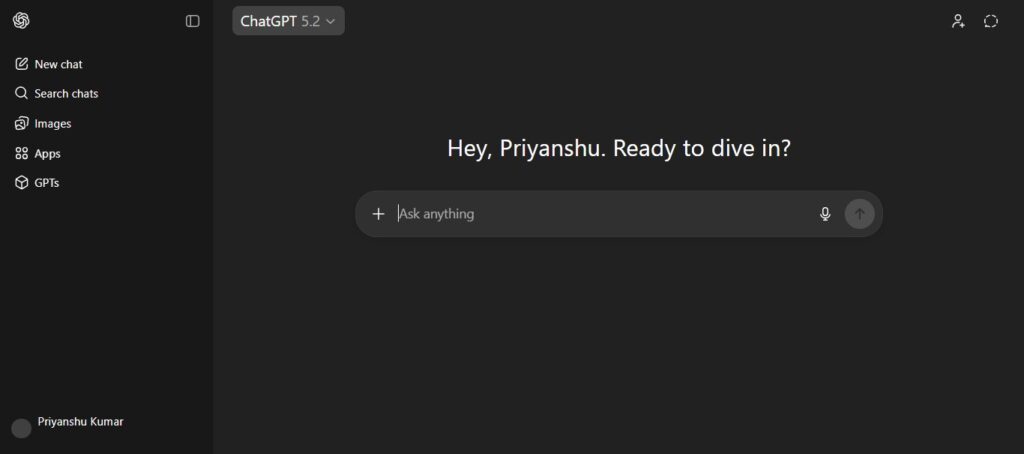
Task: Go to the Images section
Action: tap(42, 123)
